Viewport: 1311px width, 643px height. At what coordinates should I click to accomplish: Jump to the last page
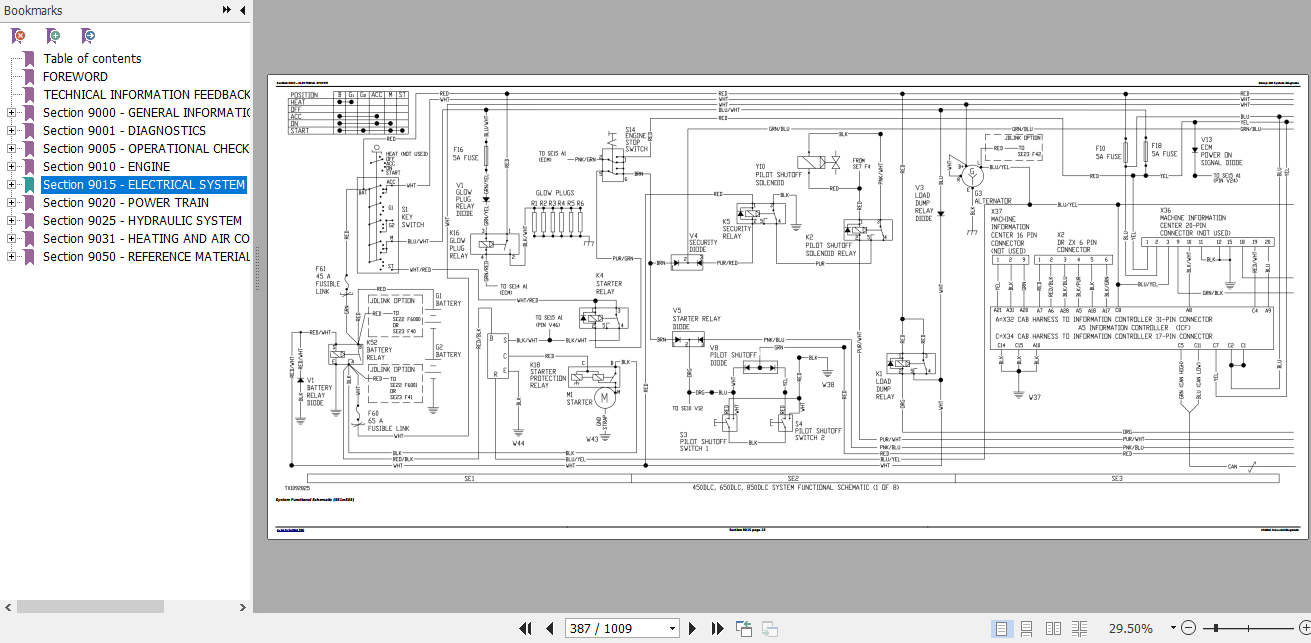tap(717, 629)
